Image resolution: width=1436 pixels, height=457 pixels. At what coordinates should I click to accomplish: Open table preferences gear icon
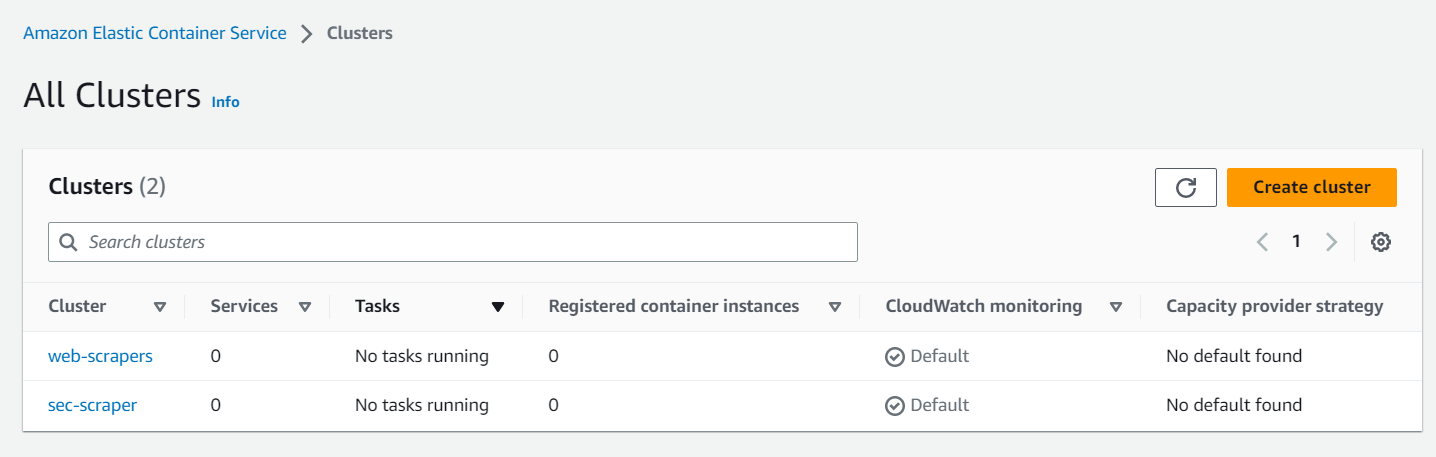tap(1381, 242)
